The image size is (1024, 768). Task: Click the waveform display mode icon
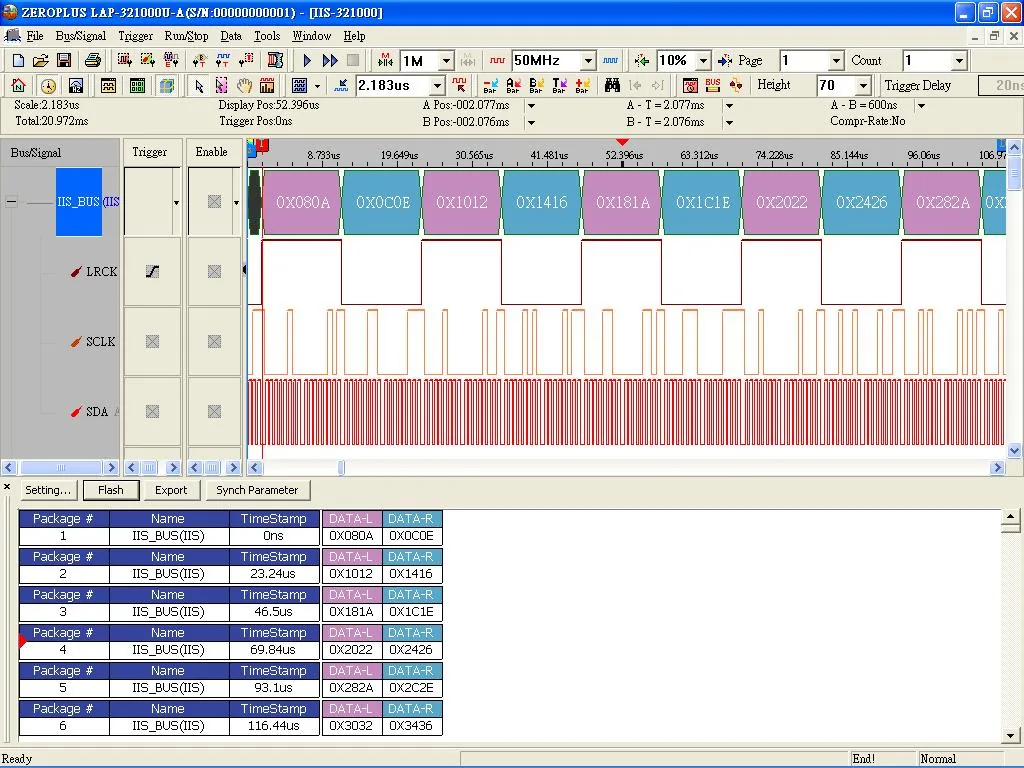[x=108, y=86]
